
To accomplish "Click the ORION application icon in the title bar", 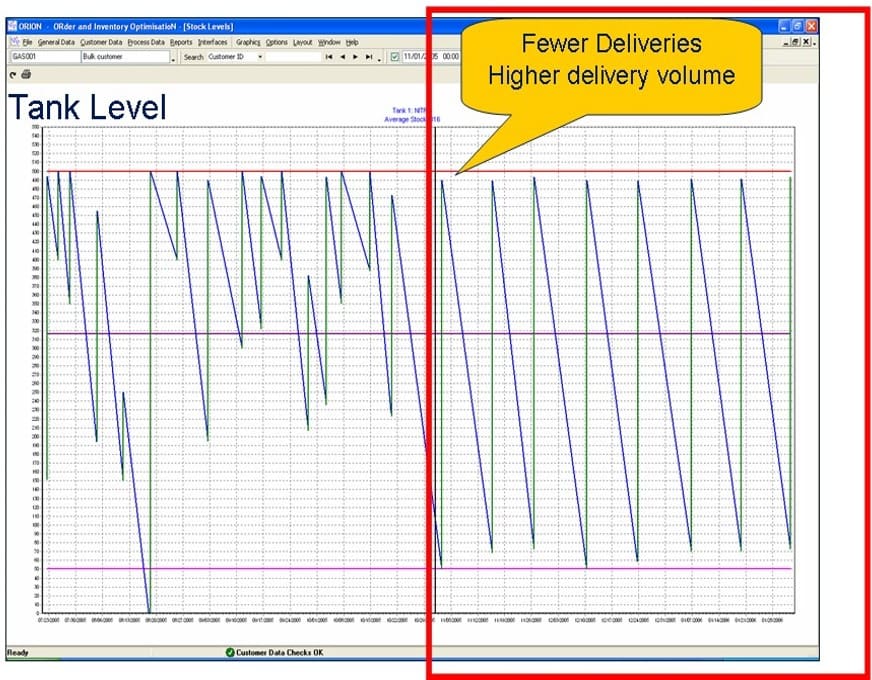I will tap(12, 26).
